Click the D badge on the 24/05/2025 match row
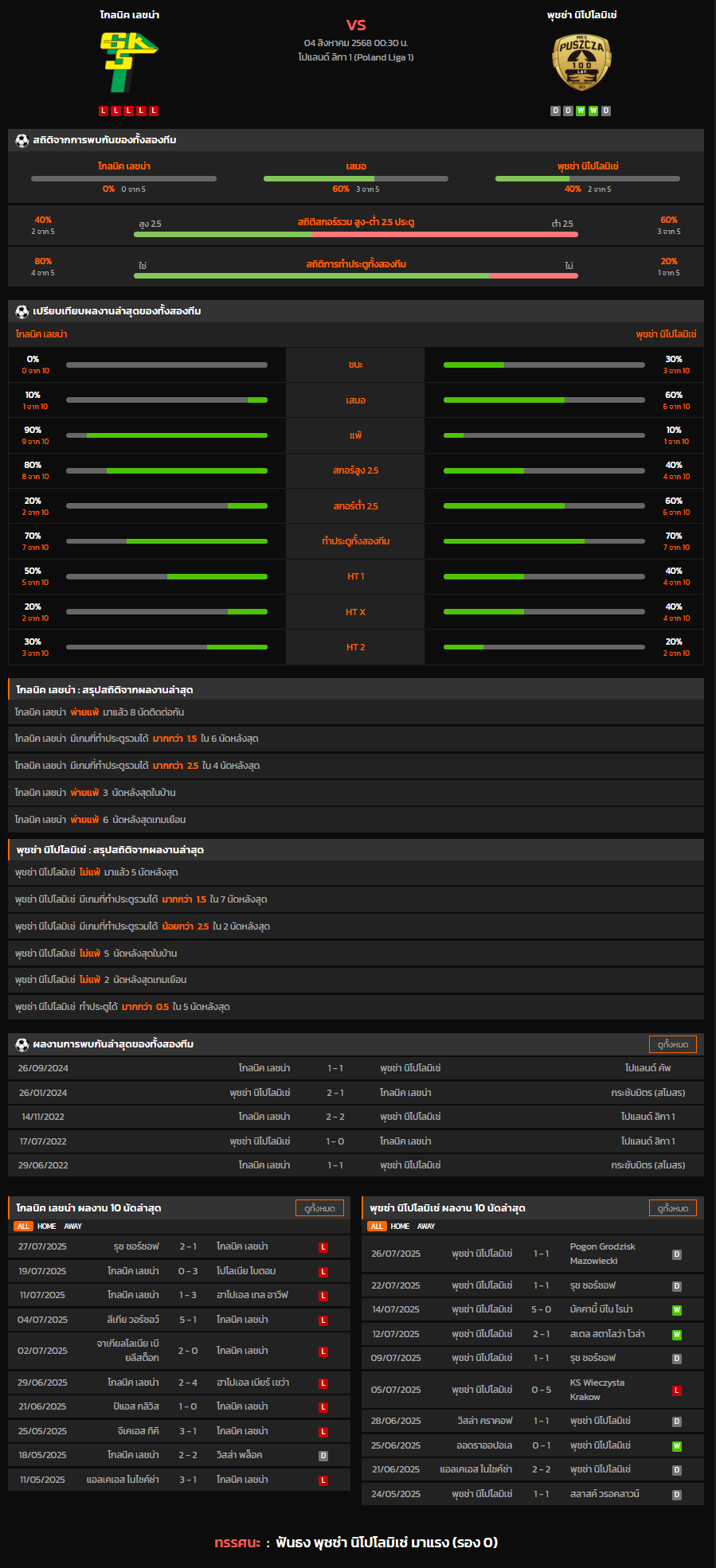The width and height of the screenshot is (716, 1568). 677,1495
